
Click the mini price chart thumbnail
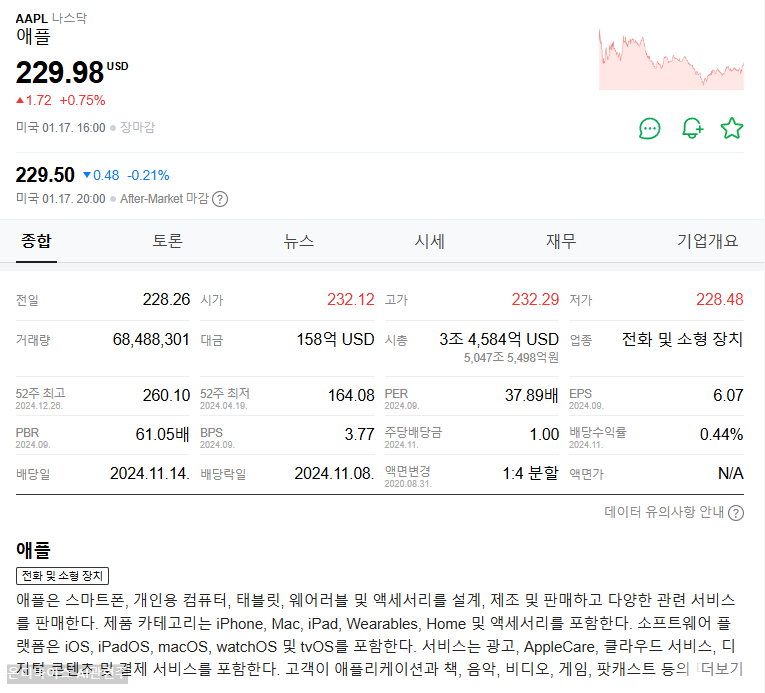pos(671,60)
